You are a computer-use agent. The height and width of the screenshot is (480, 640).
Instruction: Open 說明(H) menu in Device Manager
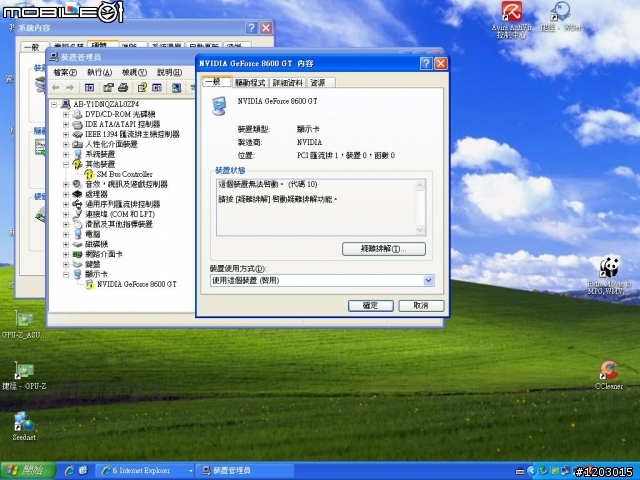tap(169, 73)
